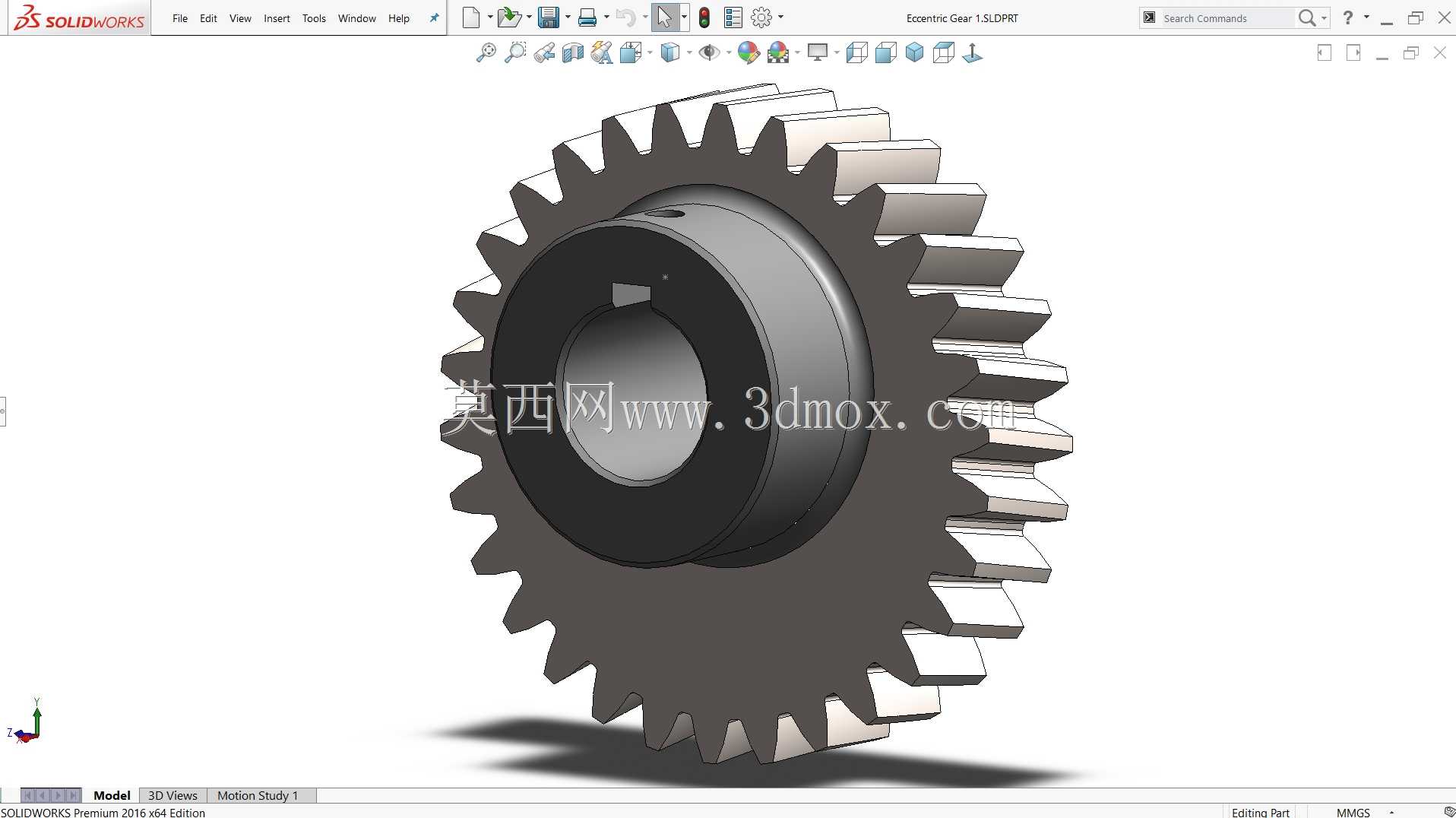Click the Print icon
Screen dimensions: 1456x818
pyautogui.click(x=587, y=17)
